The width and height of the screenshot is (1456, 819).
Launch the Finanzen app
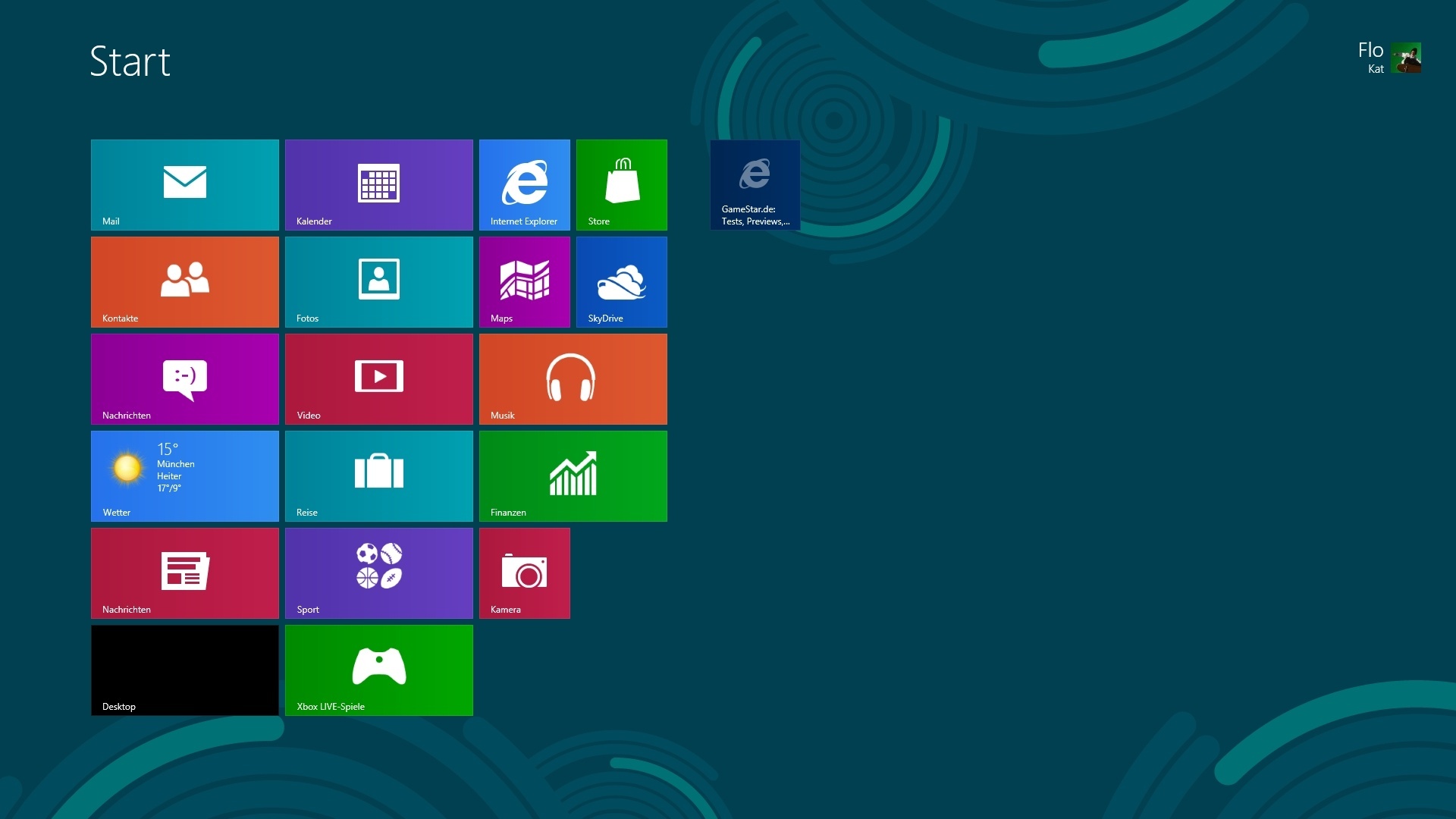(573, 475)
